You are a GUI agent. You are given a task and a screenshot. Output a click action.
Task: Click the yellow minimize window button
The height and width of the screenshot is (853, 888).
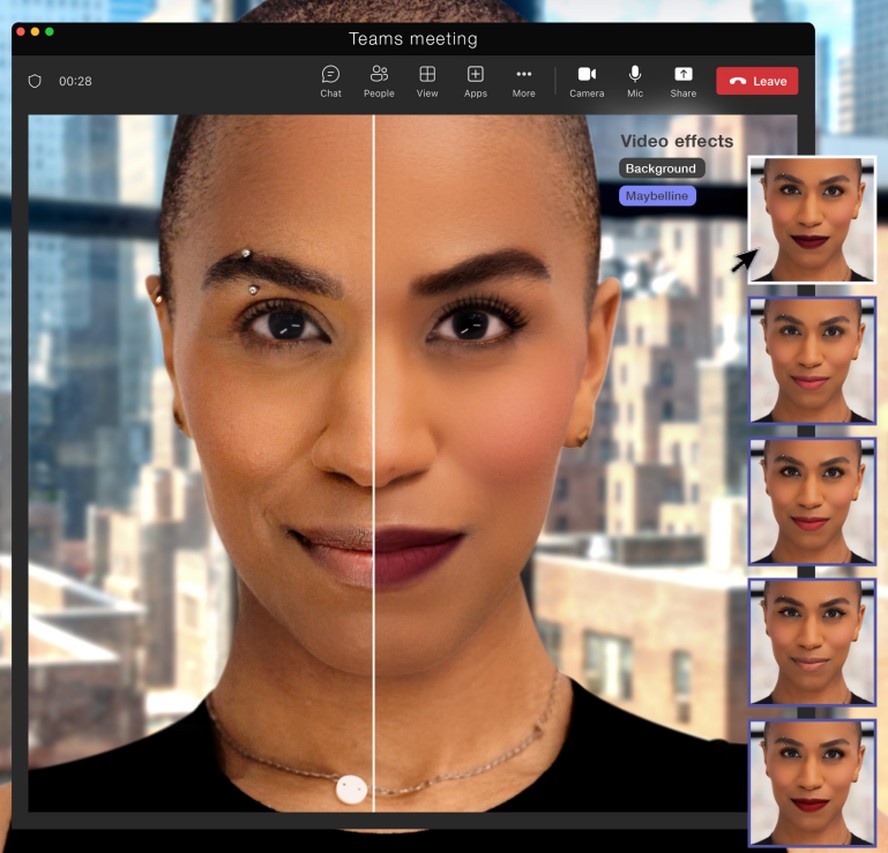(x=35, y=32)
